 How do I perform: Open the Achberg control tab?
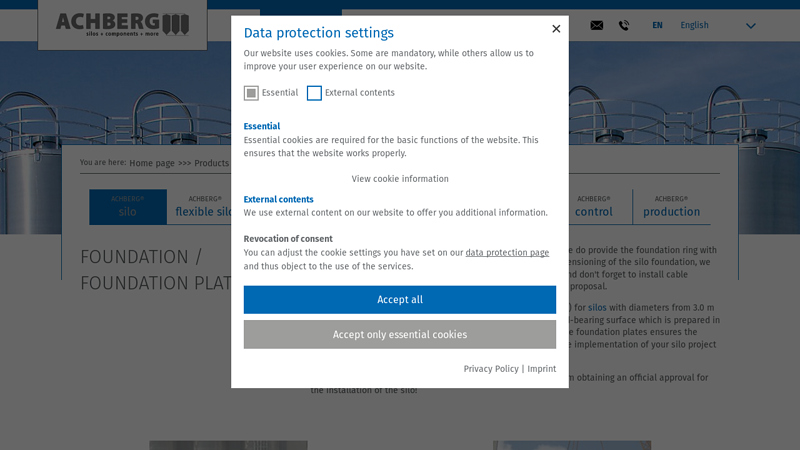[x=593, y=206]
